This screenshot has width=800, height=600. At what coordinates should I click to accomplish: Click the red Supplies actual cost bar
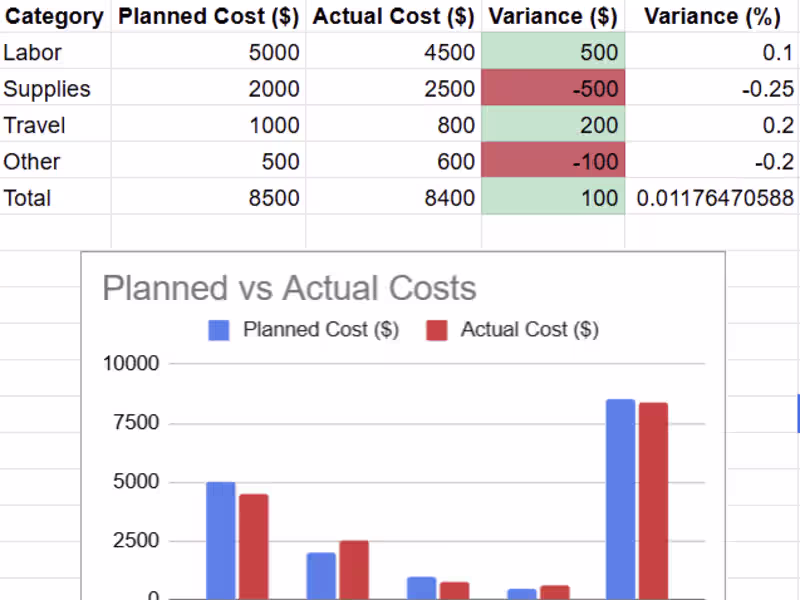[354, 568]
